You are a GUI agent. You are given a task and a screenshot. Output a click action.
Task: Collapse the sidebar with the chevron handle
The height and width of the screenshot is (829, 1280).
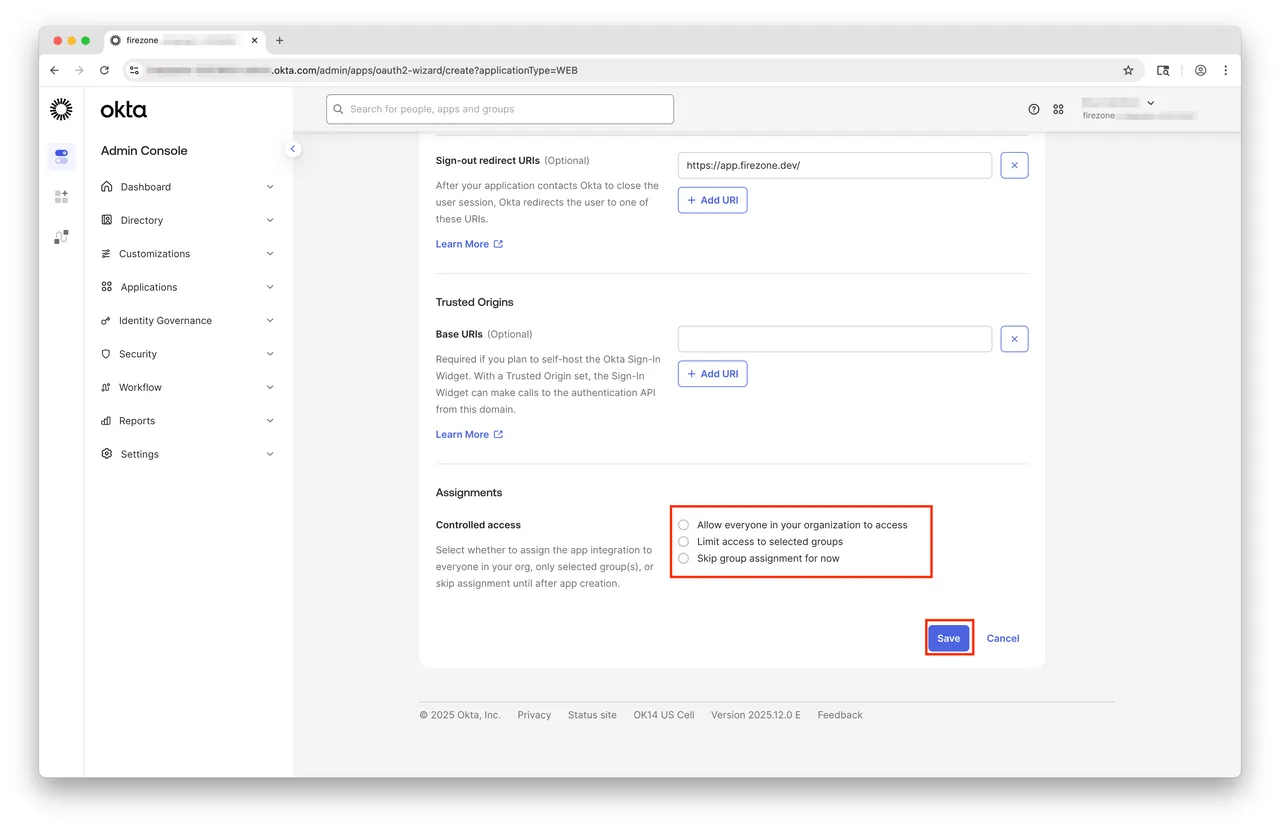292,149
